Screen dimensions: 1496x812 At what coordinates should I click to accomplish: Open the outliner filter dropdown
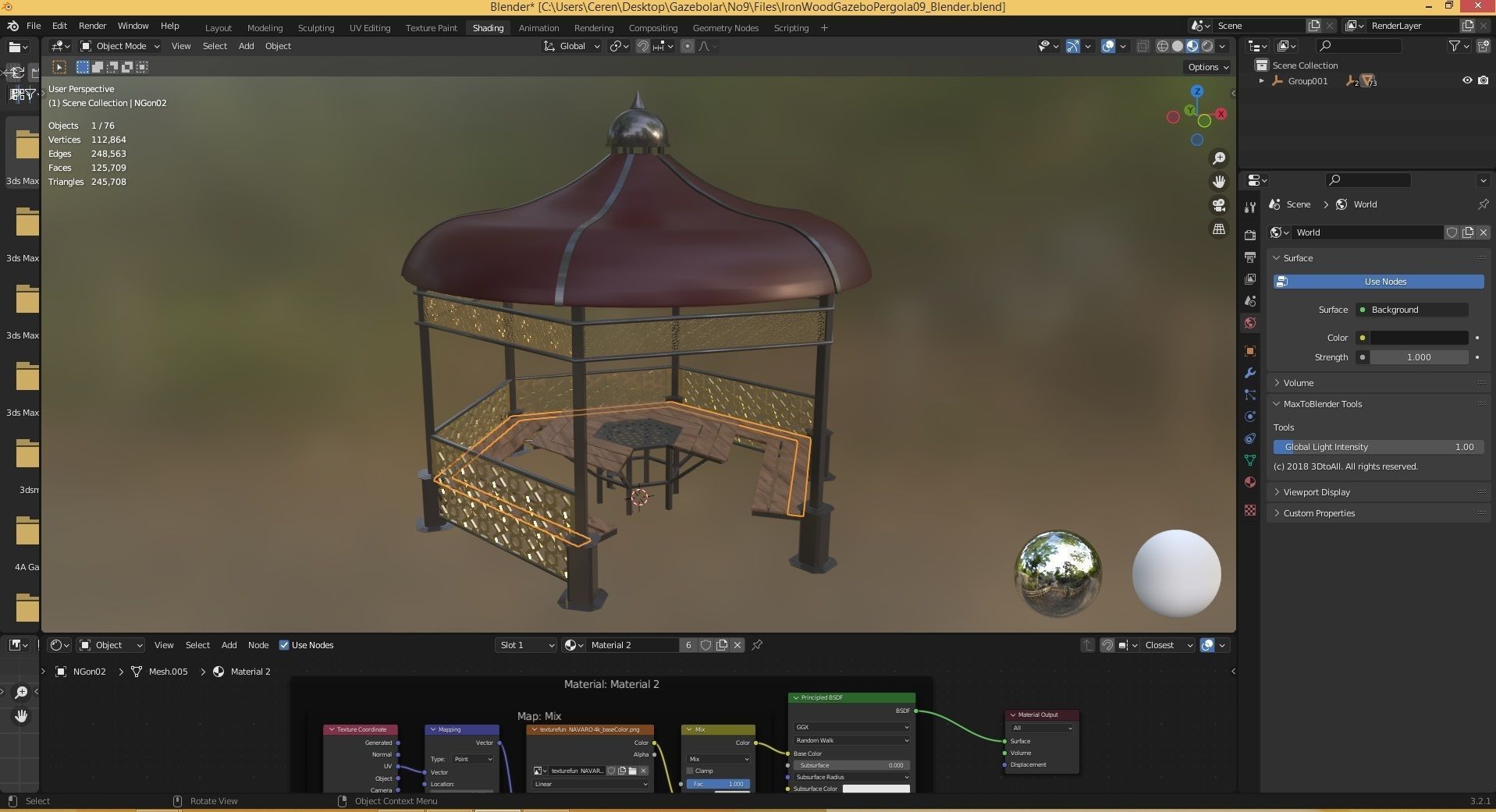(x=1458, y=46)
